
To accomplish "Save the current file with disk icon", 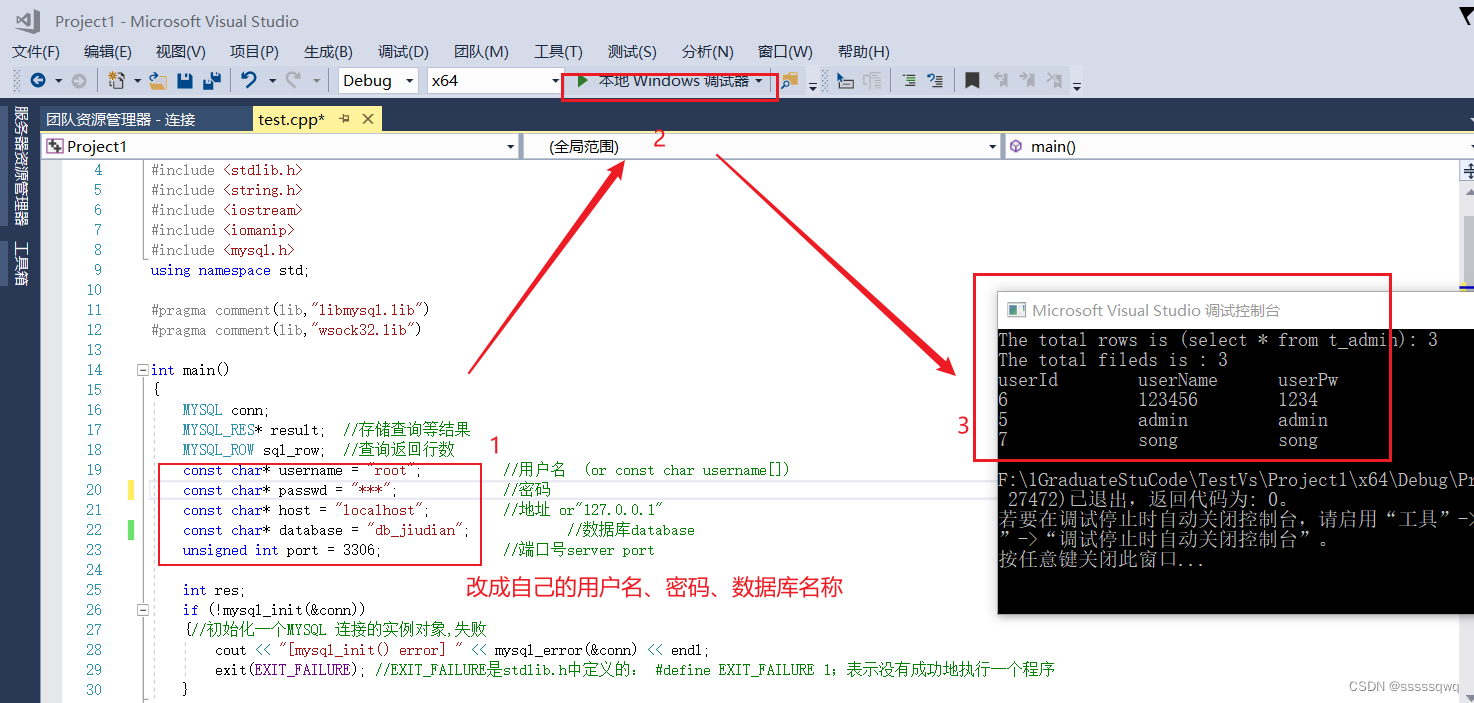I will [185, 81].
